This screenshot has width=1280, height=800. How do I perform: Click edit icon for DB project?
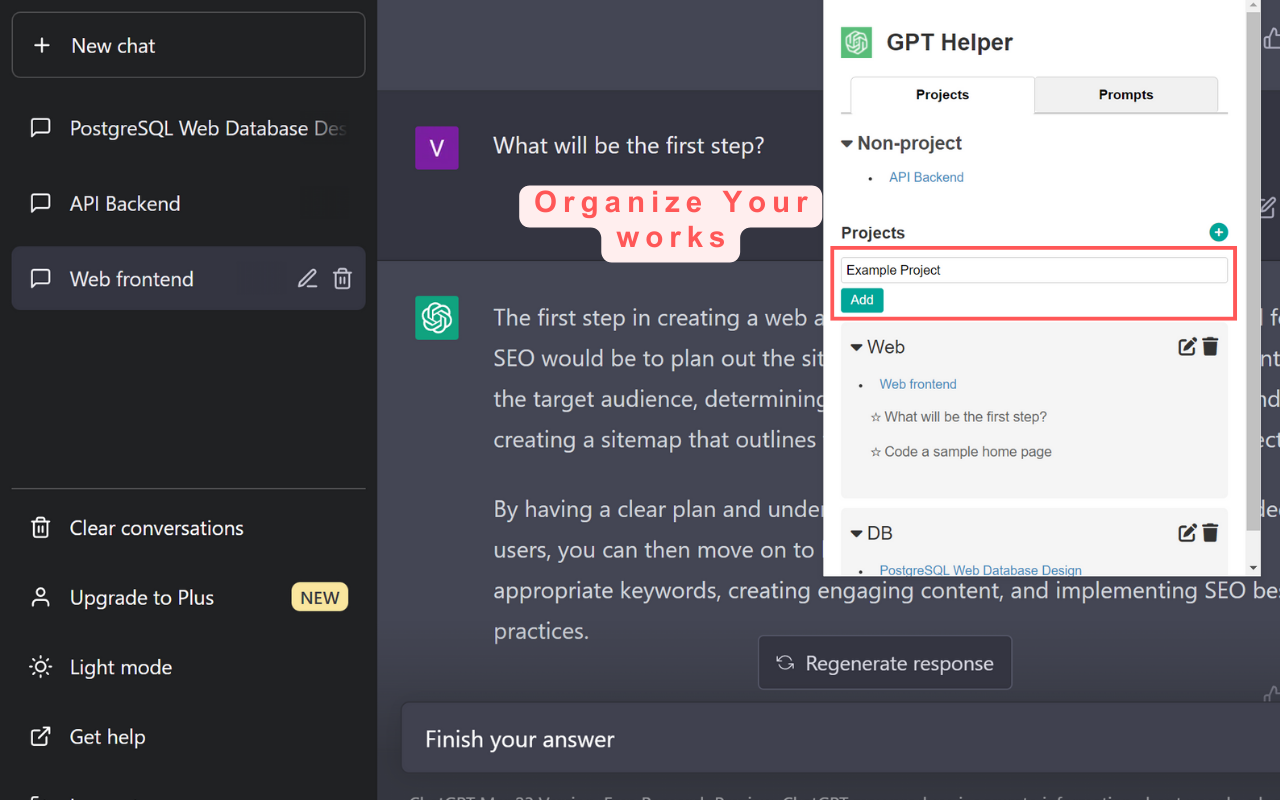click(x=1187, y=533)
